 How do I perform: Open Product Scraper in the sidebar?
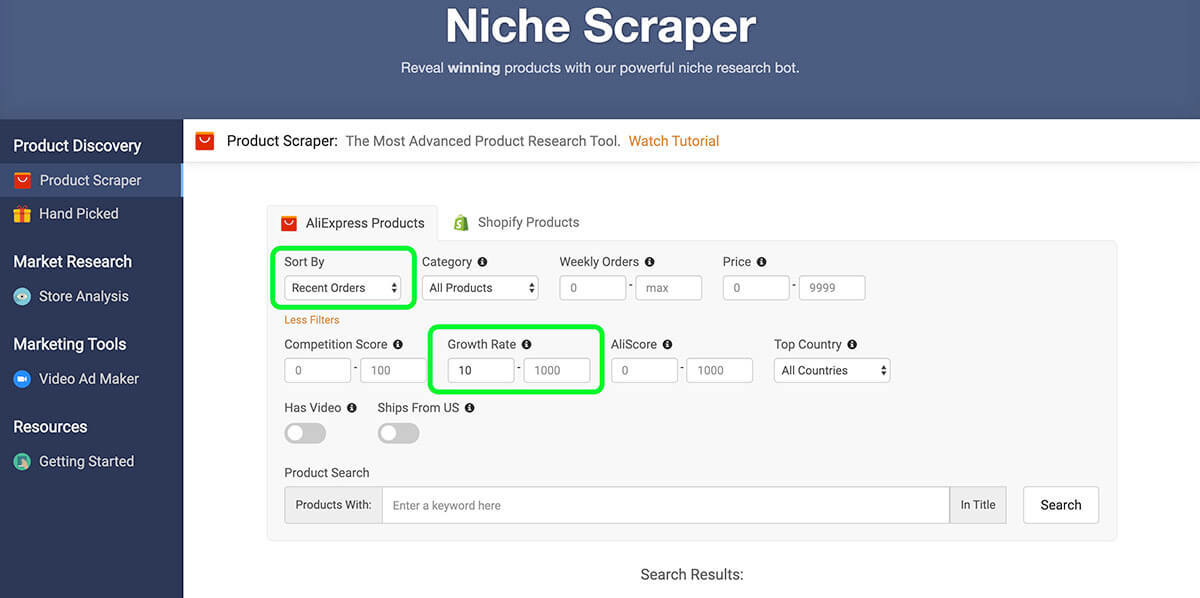pyautogui.click(x=90, y=180)
